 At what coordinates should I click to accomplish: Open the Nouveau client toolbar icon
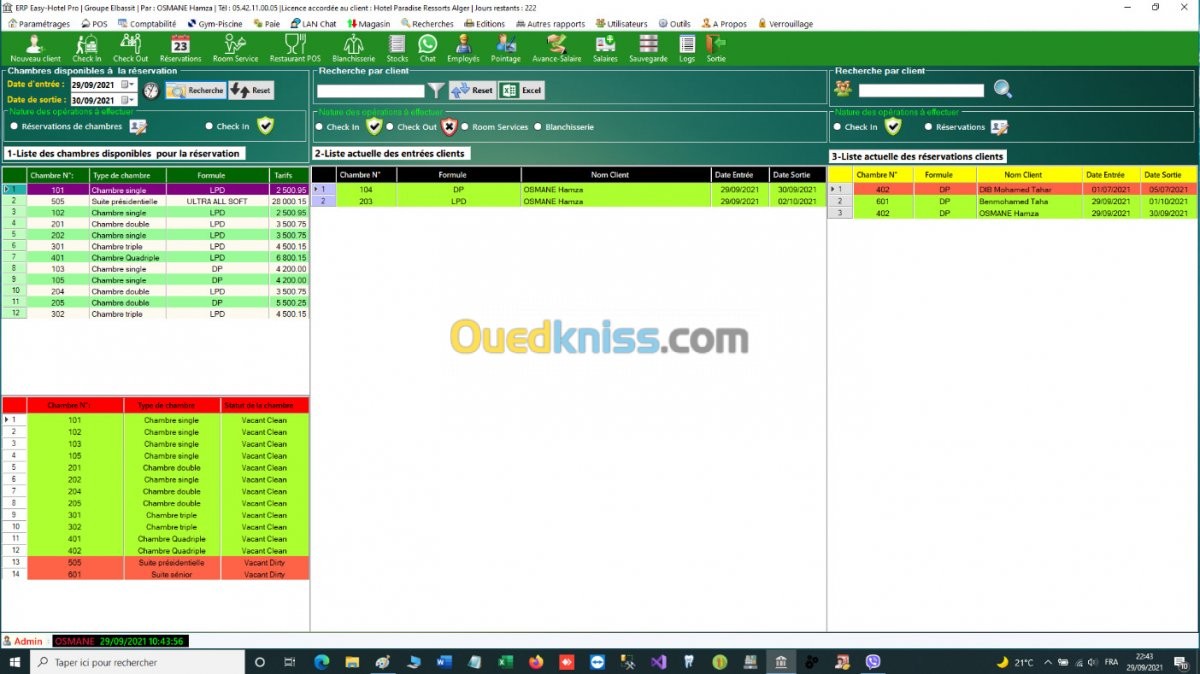tap(35, 48)
